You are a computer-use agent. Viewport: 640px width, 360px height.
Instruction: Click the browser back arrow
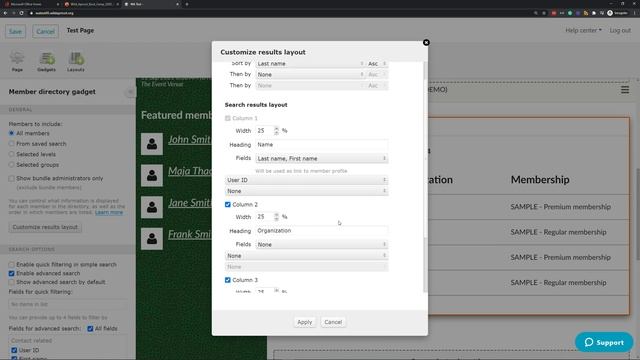click(x=5, y=13)
